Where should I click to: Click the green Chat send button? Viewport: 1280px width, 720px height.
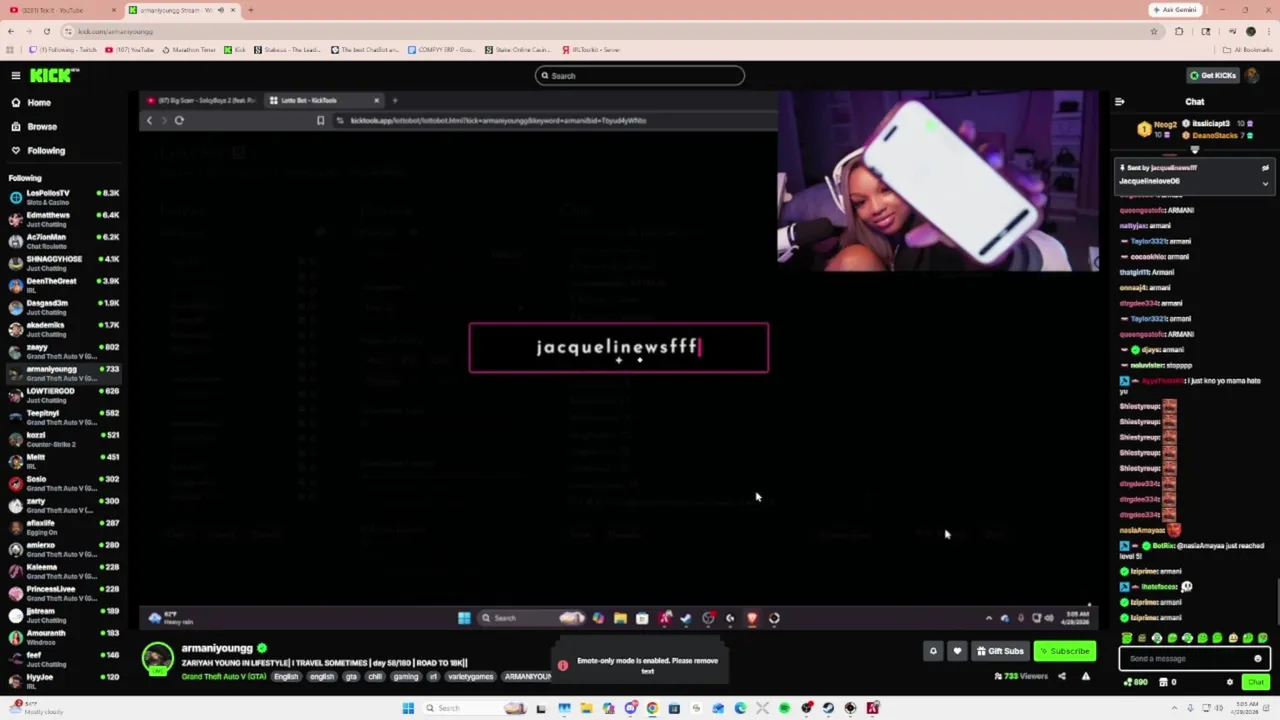1256,683
